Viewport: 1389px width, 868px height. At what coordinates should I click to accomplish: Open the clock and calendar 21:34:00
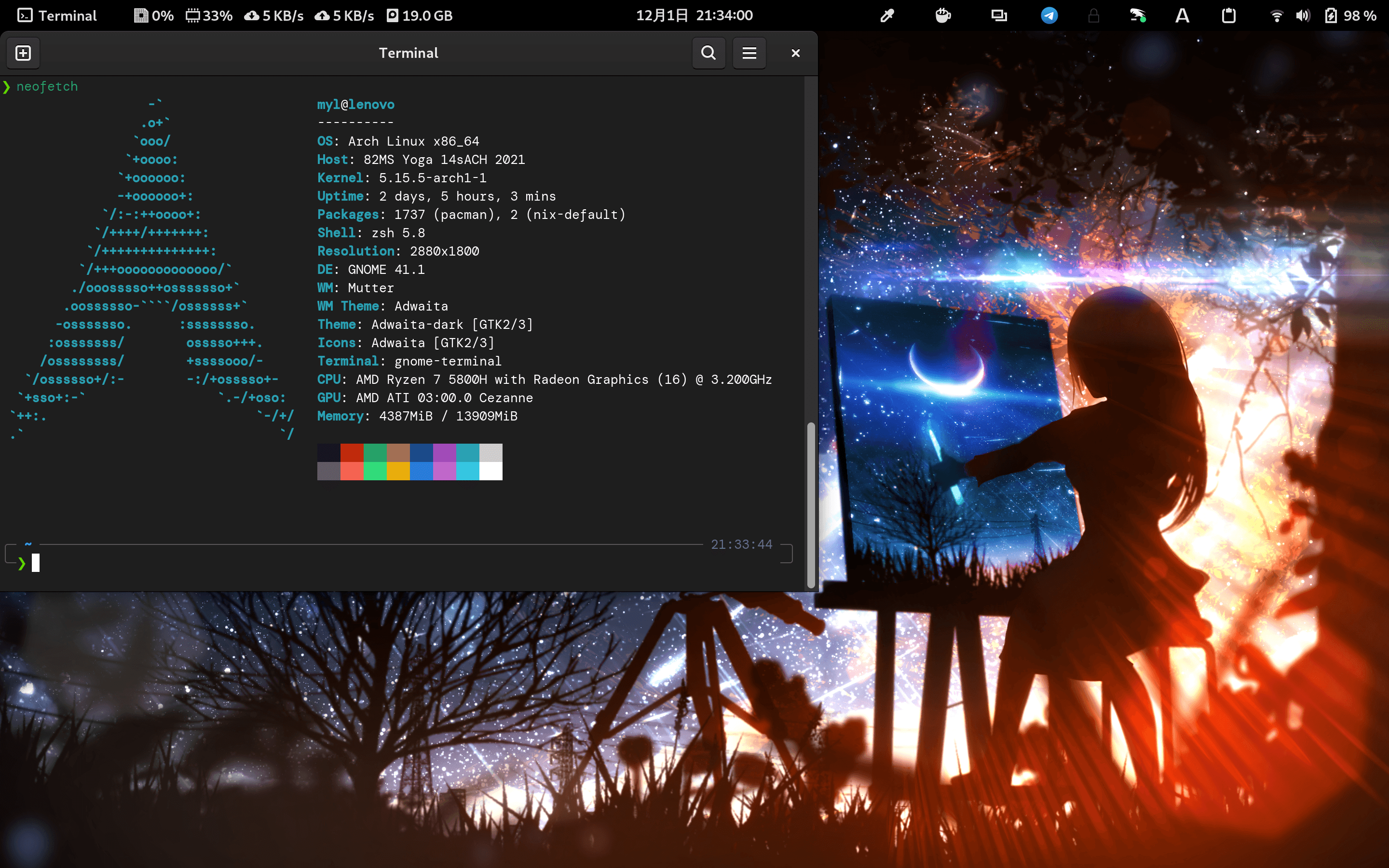pyautogui.click(x=694, y=15)
